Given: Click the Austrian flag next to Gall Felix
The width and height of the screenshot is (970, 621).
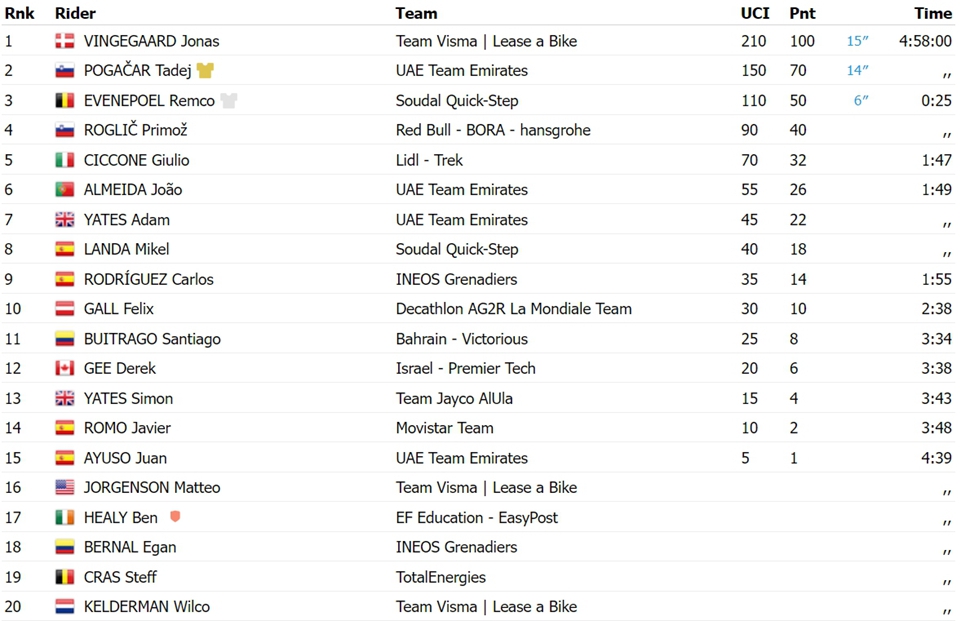Looking at the screenshot, I should [65, 309].
